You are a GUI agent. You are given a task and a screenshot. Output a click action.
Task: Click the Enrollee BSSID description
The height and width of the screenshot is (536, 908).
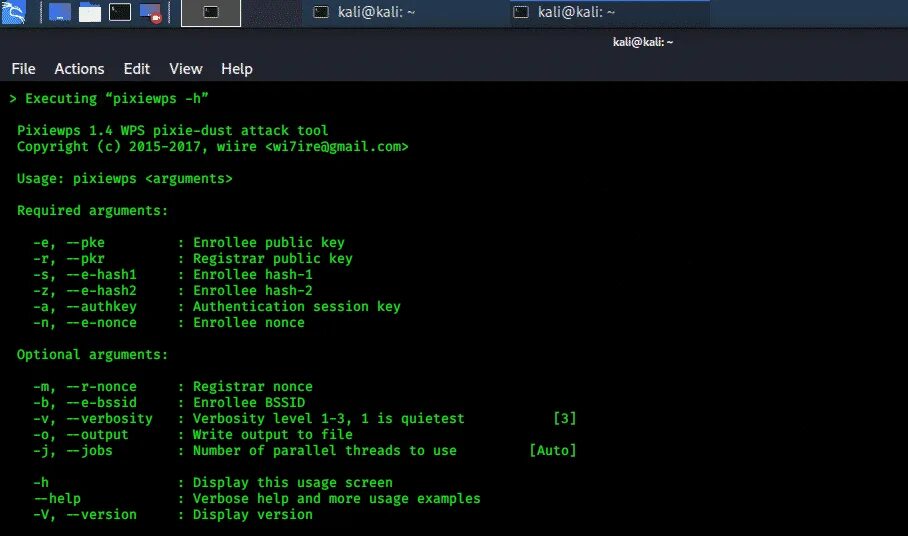click(248, 403)
